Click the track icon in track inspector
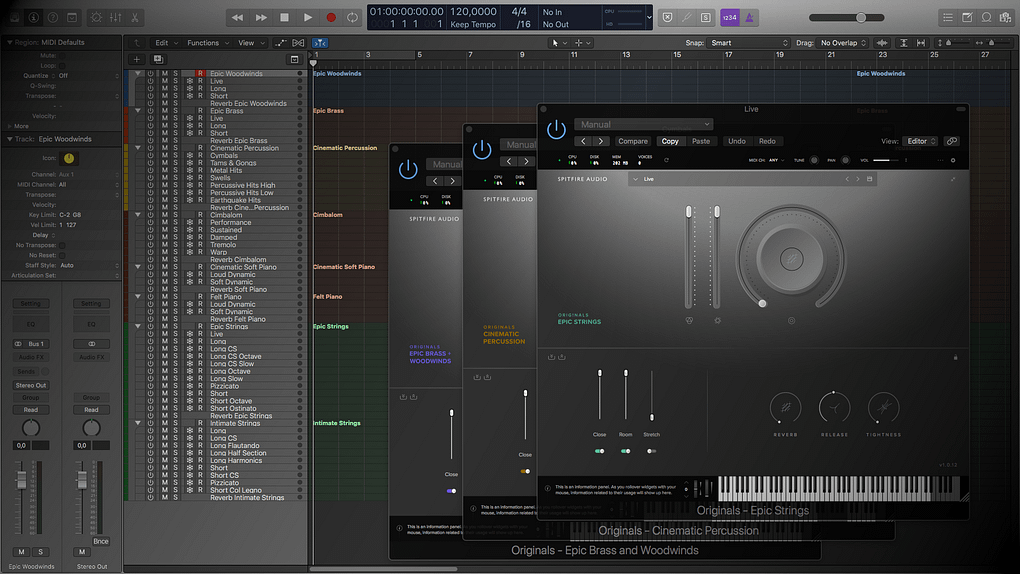This screenshot has width=1020, height=574. coord(68,158)
